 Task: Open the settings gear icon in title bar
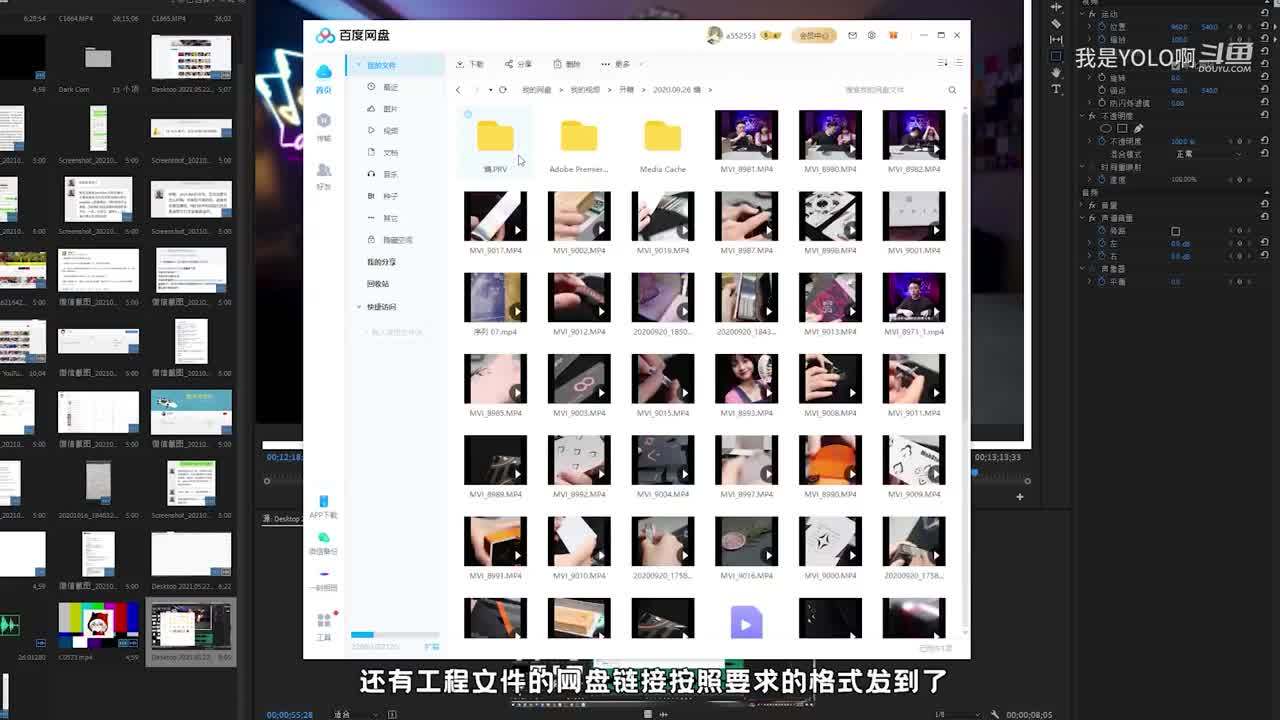click(872, 35)
